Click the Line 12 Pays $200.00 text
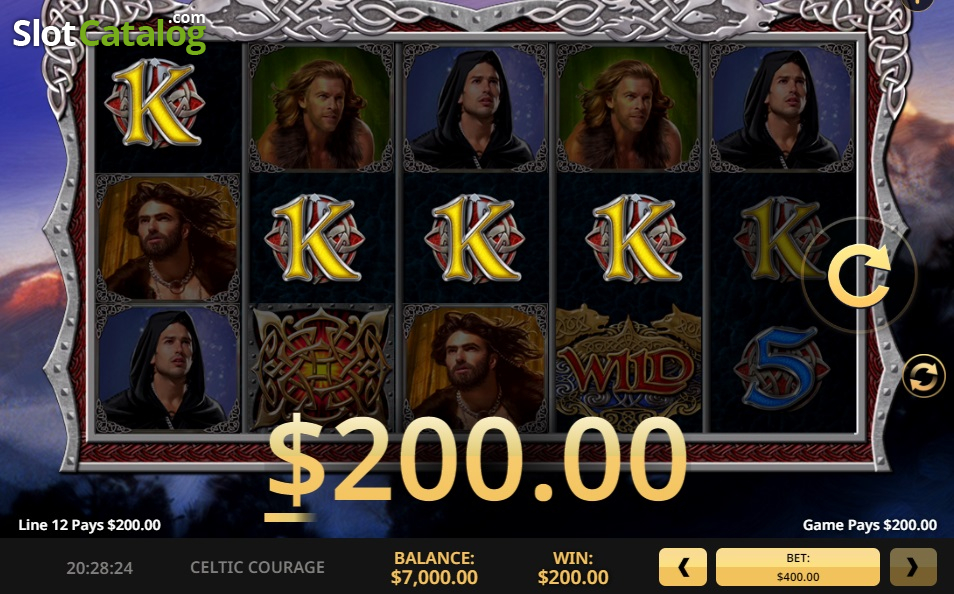Viewport: 954px width, 594px height. (x=89, y=525)
